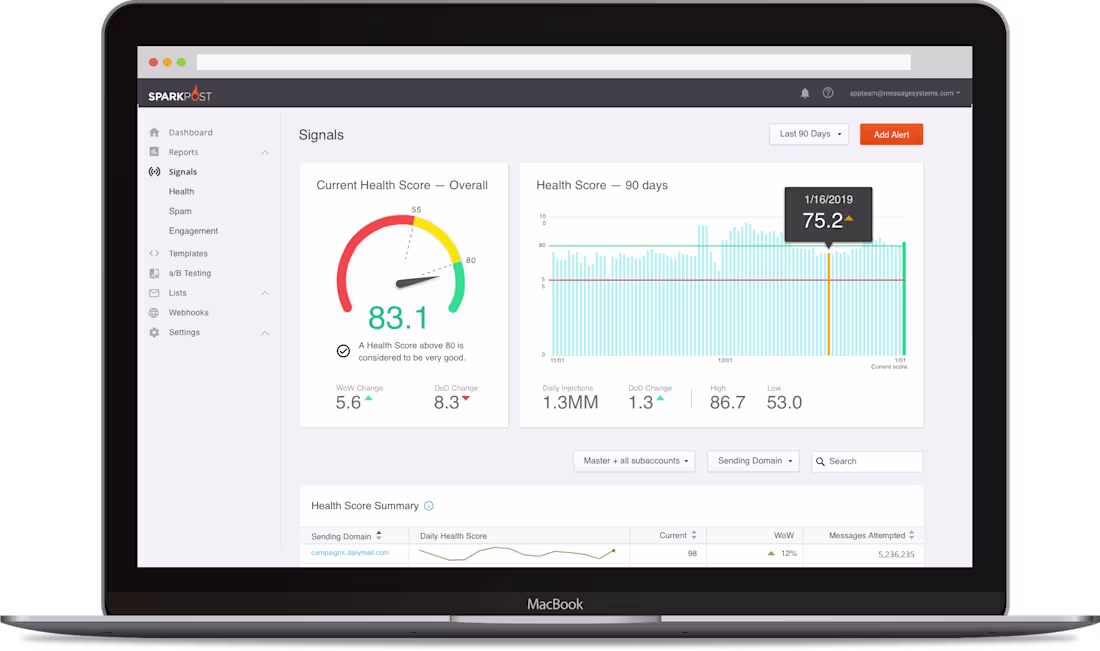Switch to the Engagement section

193,231
